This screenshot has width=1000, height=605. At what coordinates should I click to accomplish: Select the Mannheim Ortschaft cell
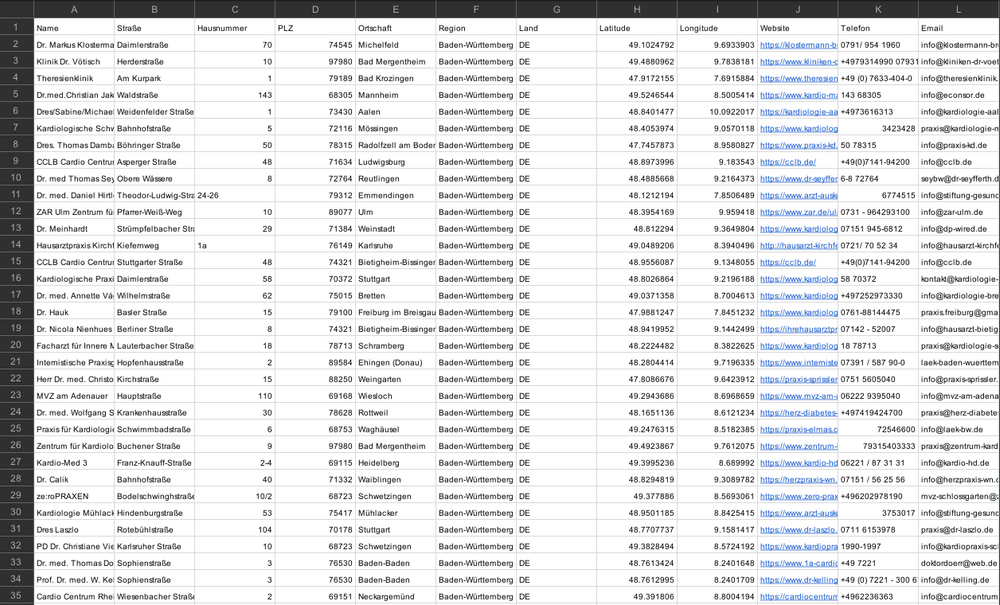click(x=395, y=95)
